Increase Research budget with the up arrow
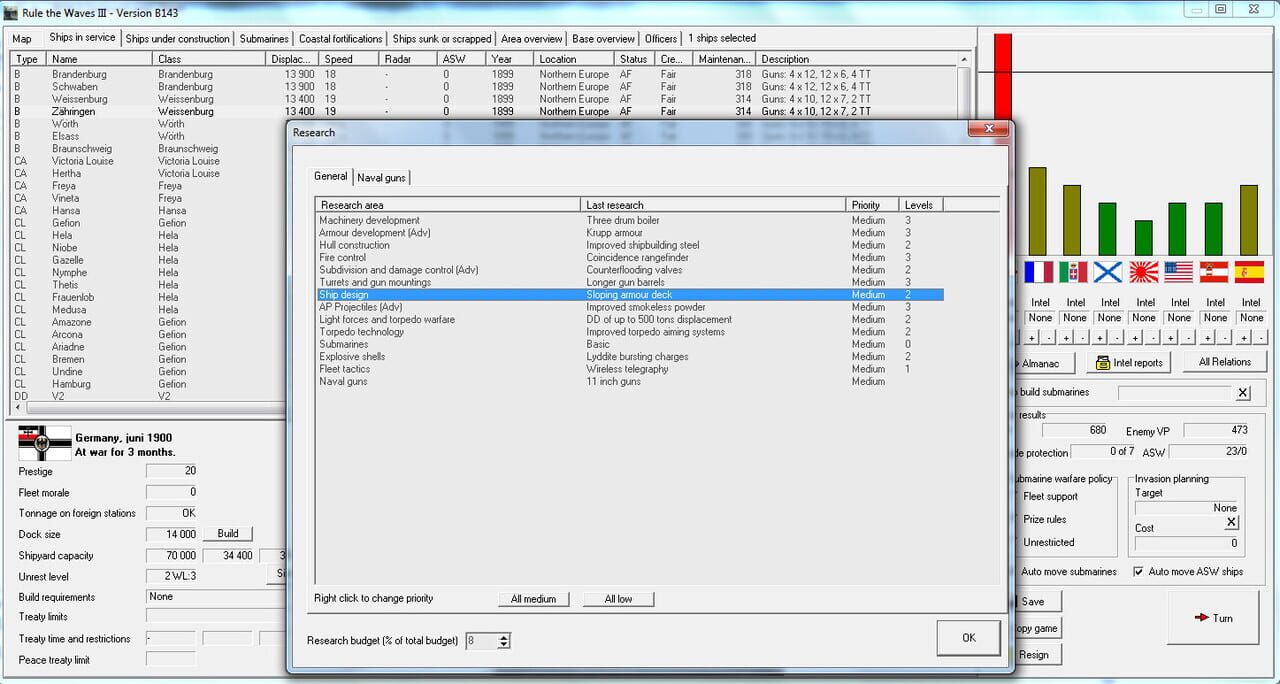The width and height of the screenshot is (1280, 684). [x=503, y=637]
